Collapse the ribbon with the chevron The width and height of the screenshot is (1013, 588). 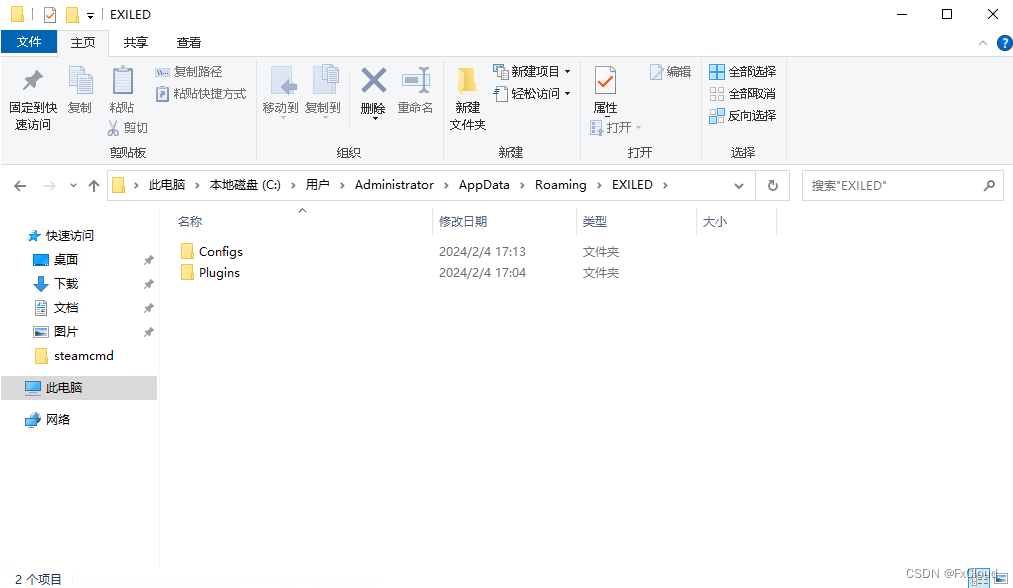tap(983, 43)
